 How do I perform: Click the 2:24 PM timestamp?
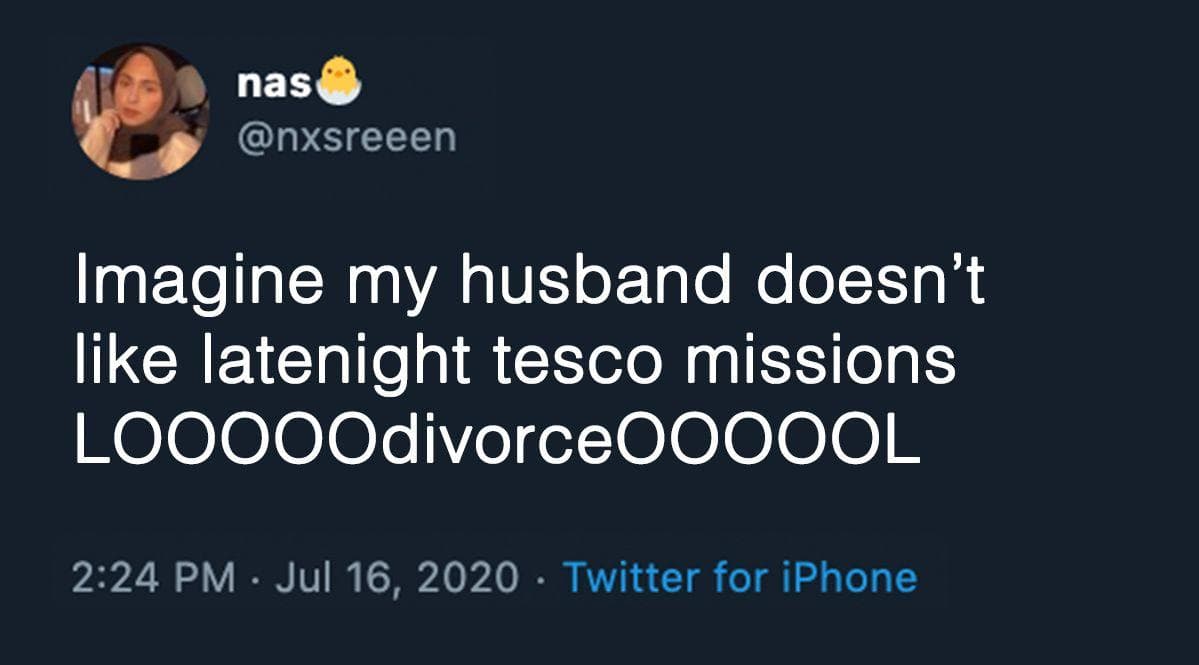(154, 577)
